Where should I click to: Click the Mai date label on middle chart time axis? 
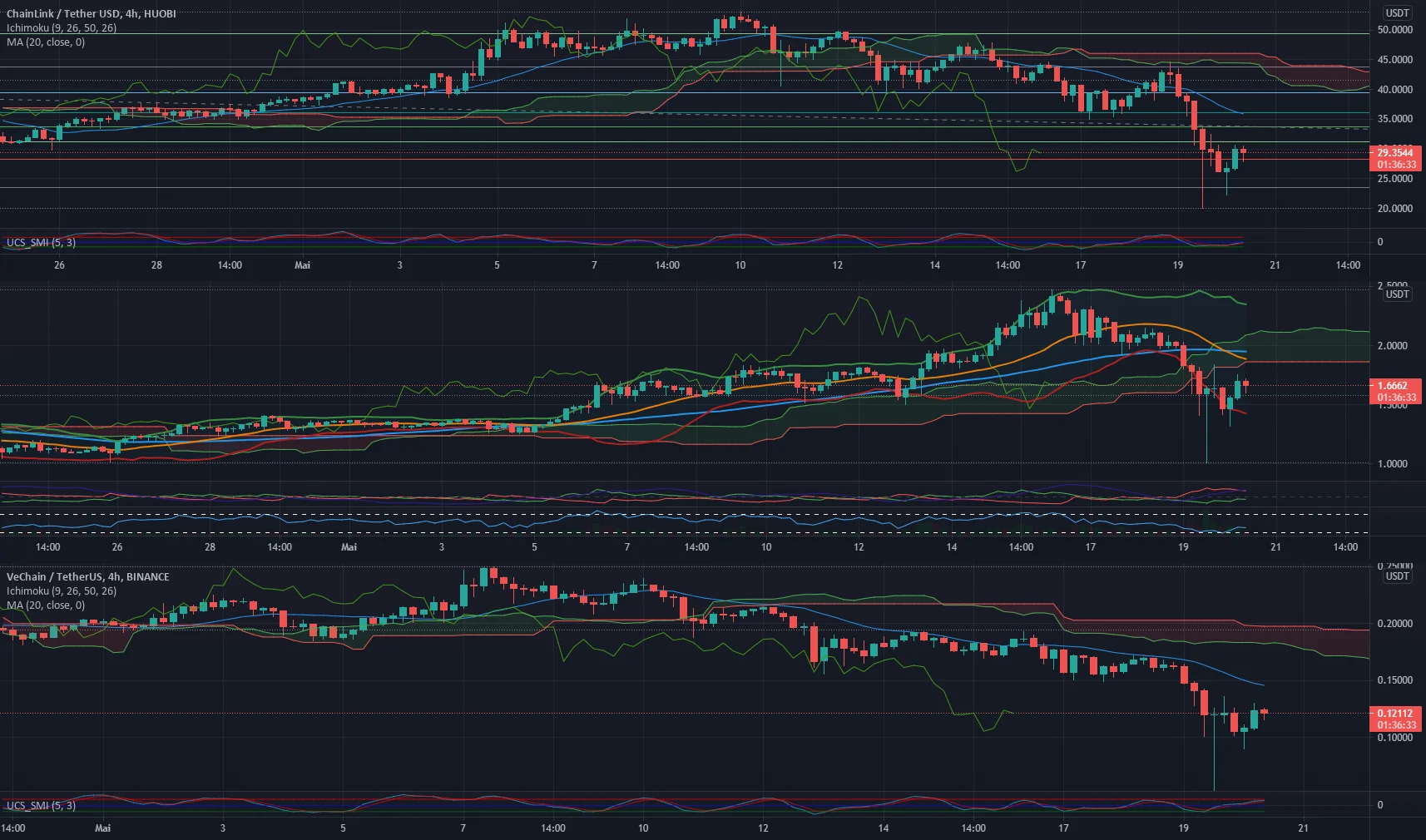[x=349, y=547]
